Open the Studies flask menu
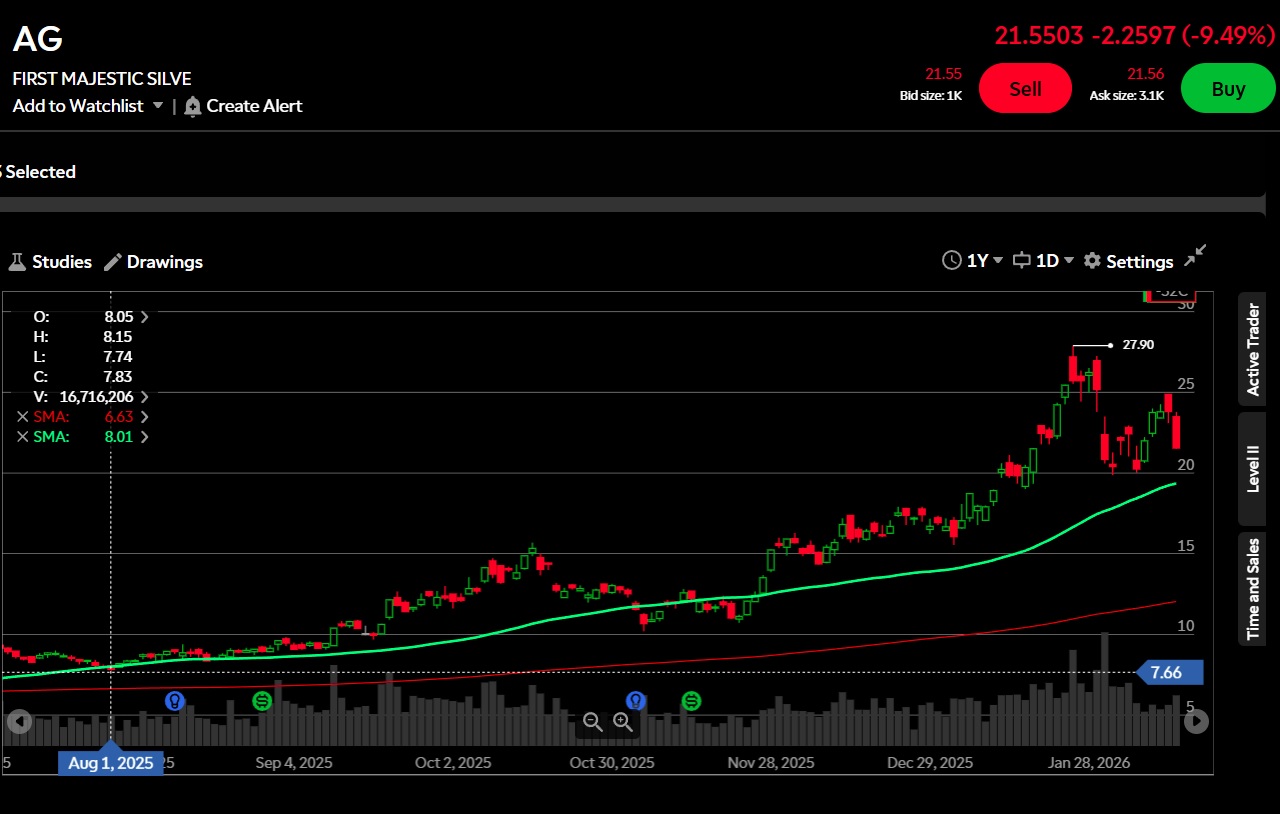 pyautogui.click(x=50, y=262)
